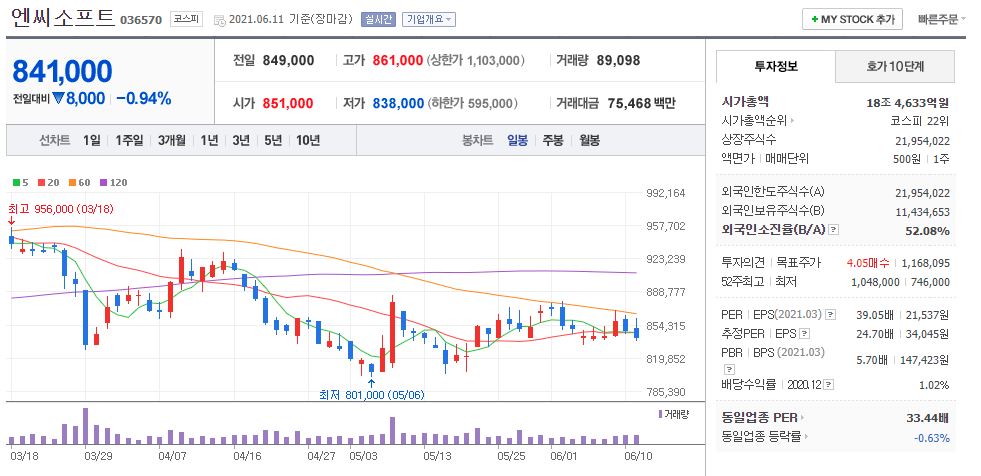Viewport: 981px width, 476px height.
Task: Click the 시가 value 851,000
Action: [x=288, y=103]
